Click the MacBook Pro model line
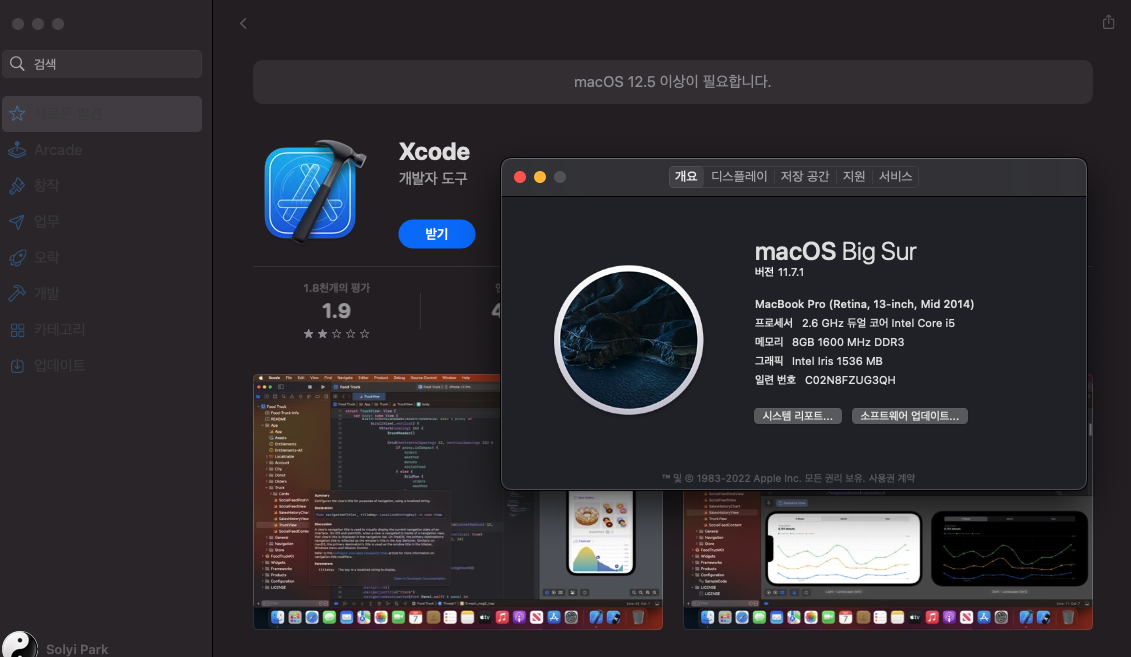Viewport: 1131px width, 657px height. click(x=864, y=304)
